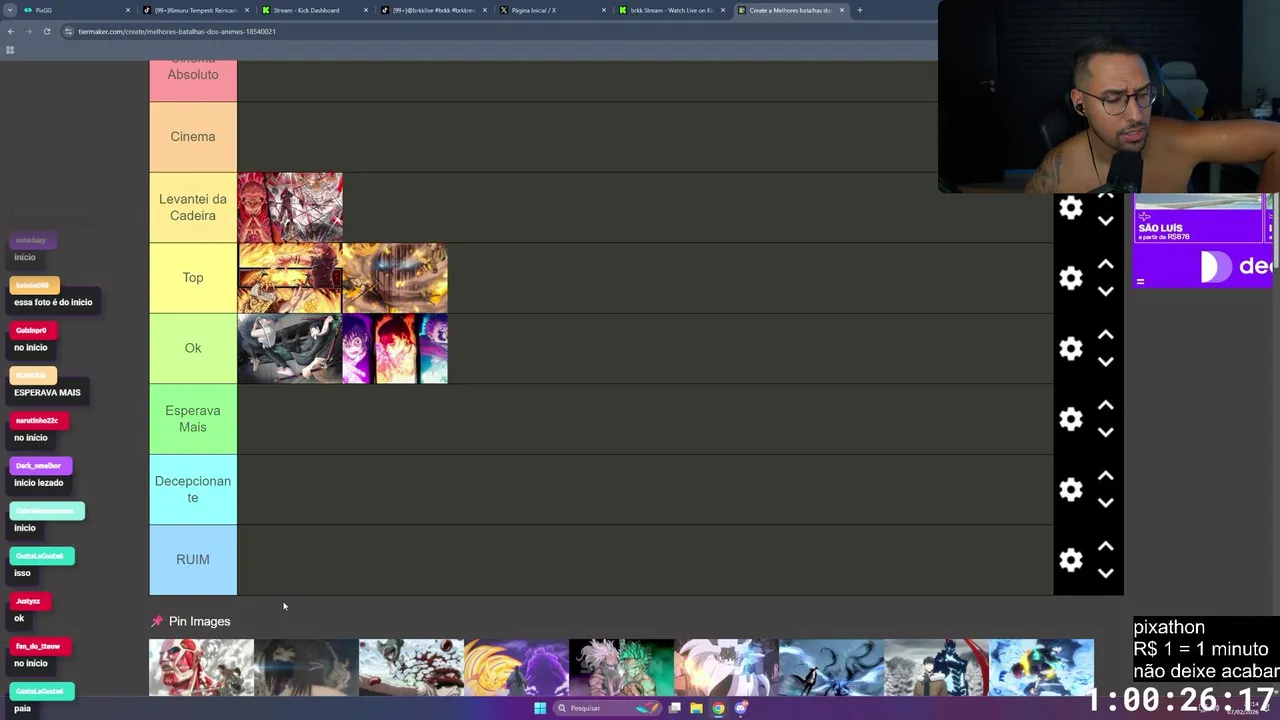Move Decepcionante tier down with arrow
1280x720 pixels.
(1105, 503)
